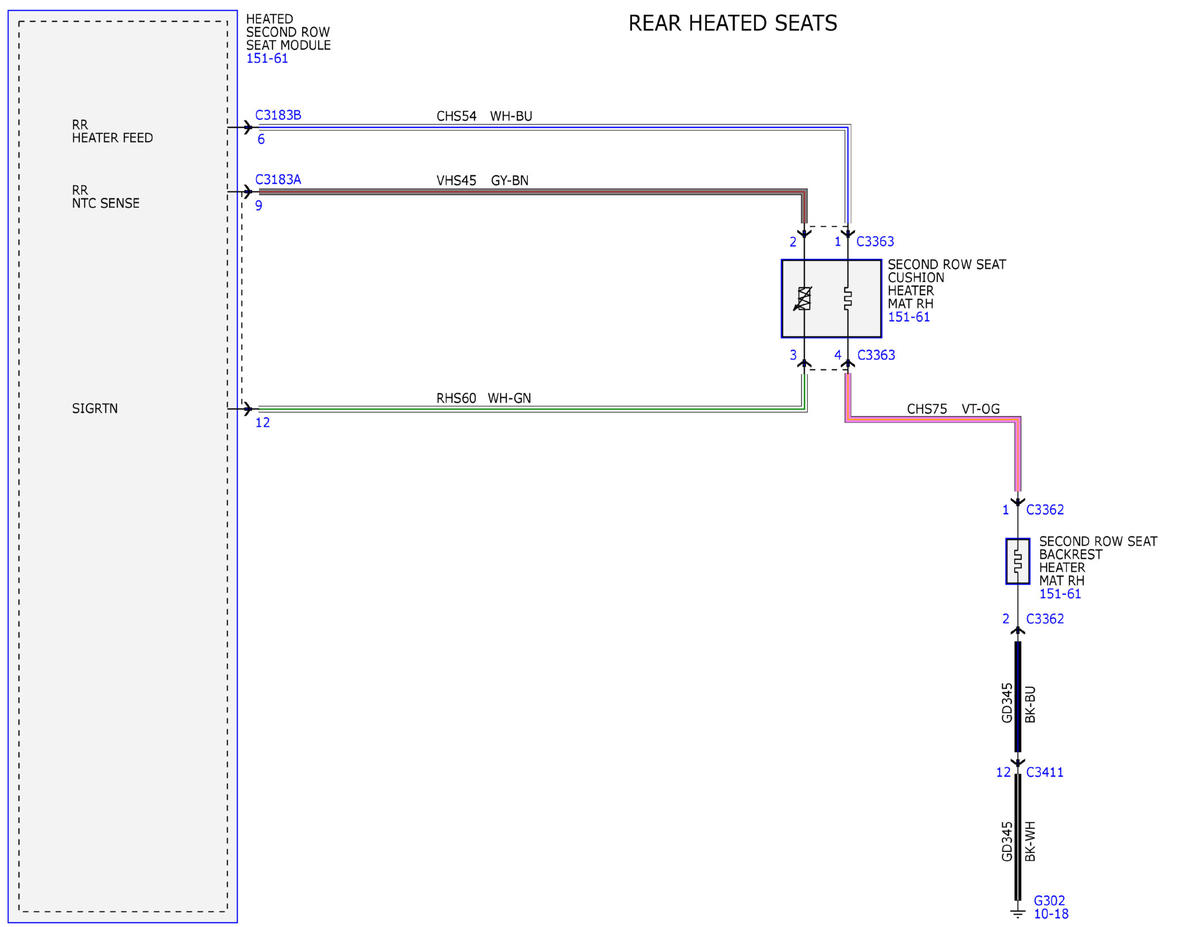Click connector arrow at C3411 pin 12
The image size is (1200, 927).
[x=1018, y=765]
